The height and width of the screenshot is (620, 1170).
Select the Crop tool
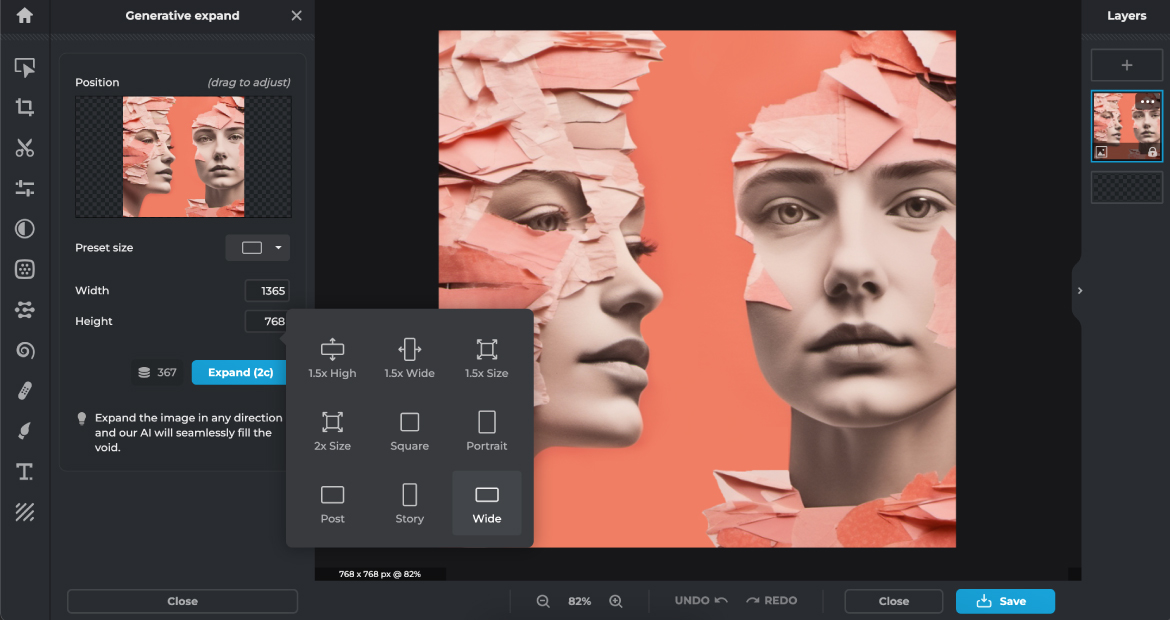tap(25, 108)
